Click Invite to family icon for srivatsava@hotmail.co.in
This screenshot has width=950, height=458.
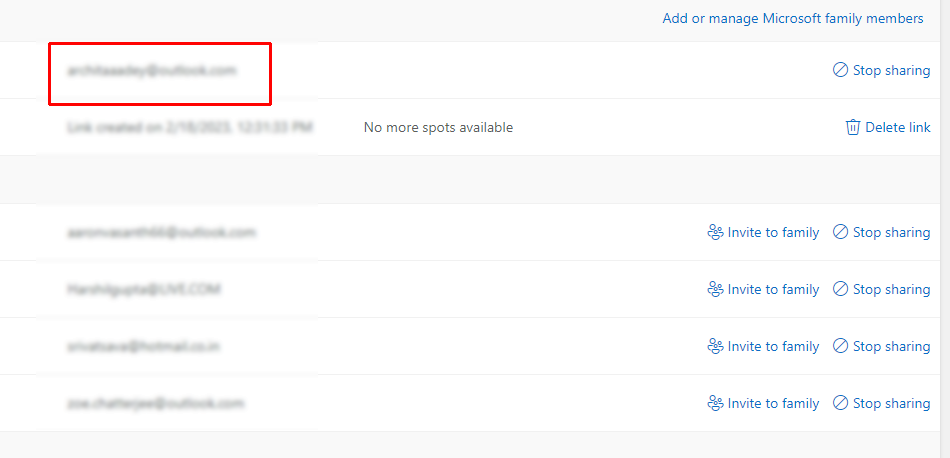click(715, 346)
